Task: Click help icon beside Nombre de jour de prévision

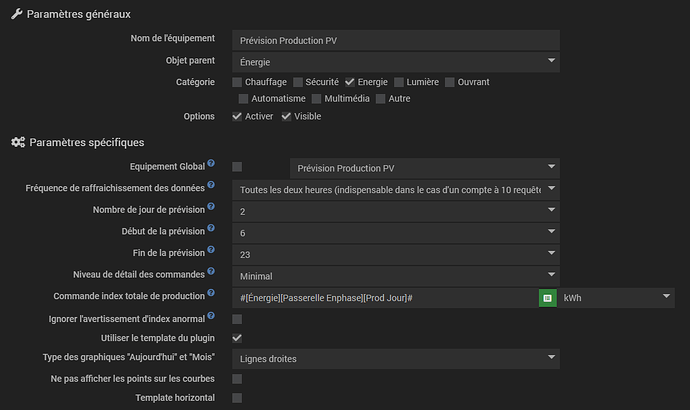Action: point(211,208)
